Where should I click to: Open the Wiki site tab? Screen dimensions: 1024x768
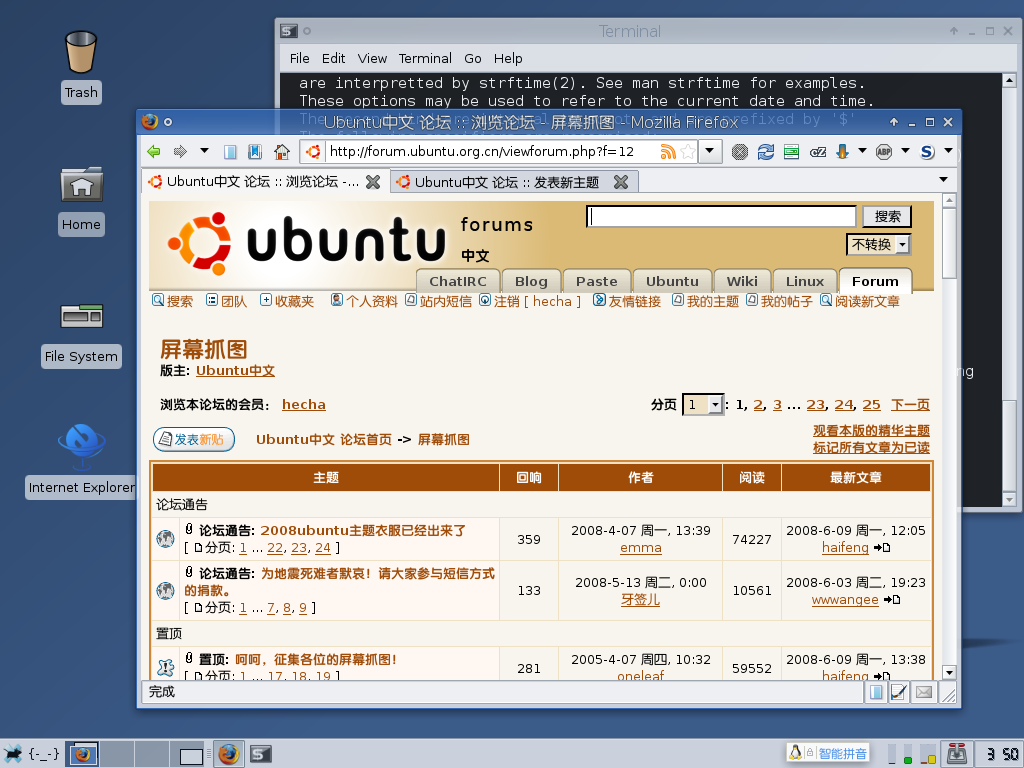743,281
